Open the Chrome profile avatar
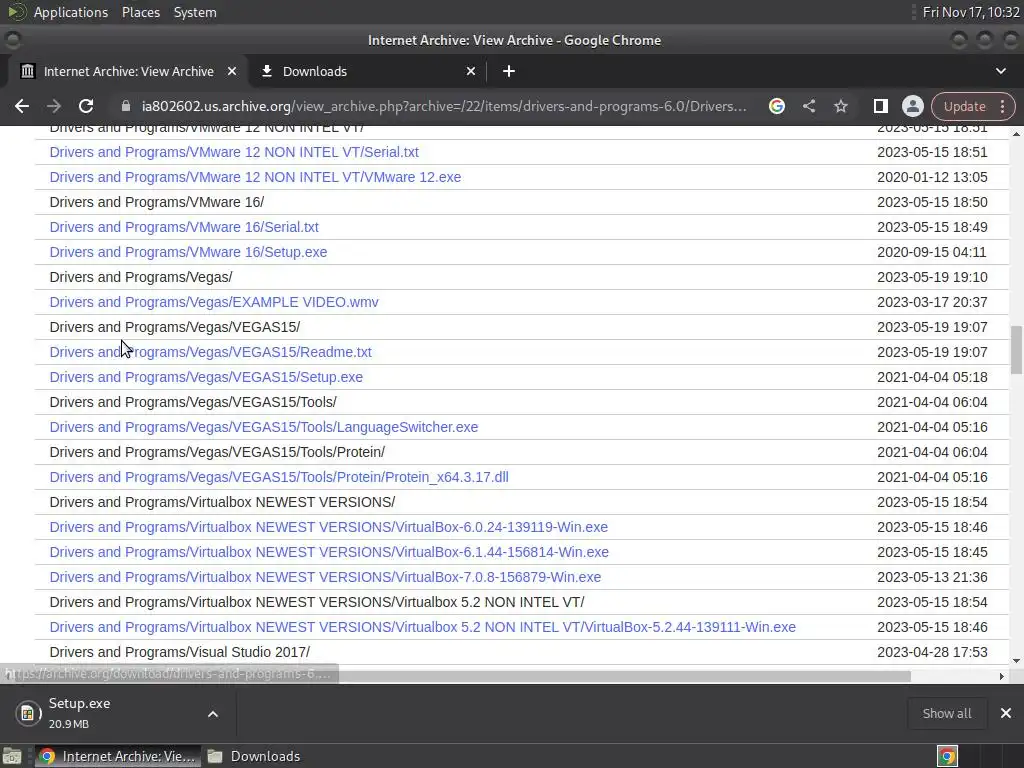Image resolution: width=1024 pixels, height=768 pixels. coord(912,106)
